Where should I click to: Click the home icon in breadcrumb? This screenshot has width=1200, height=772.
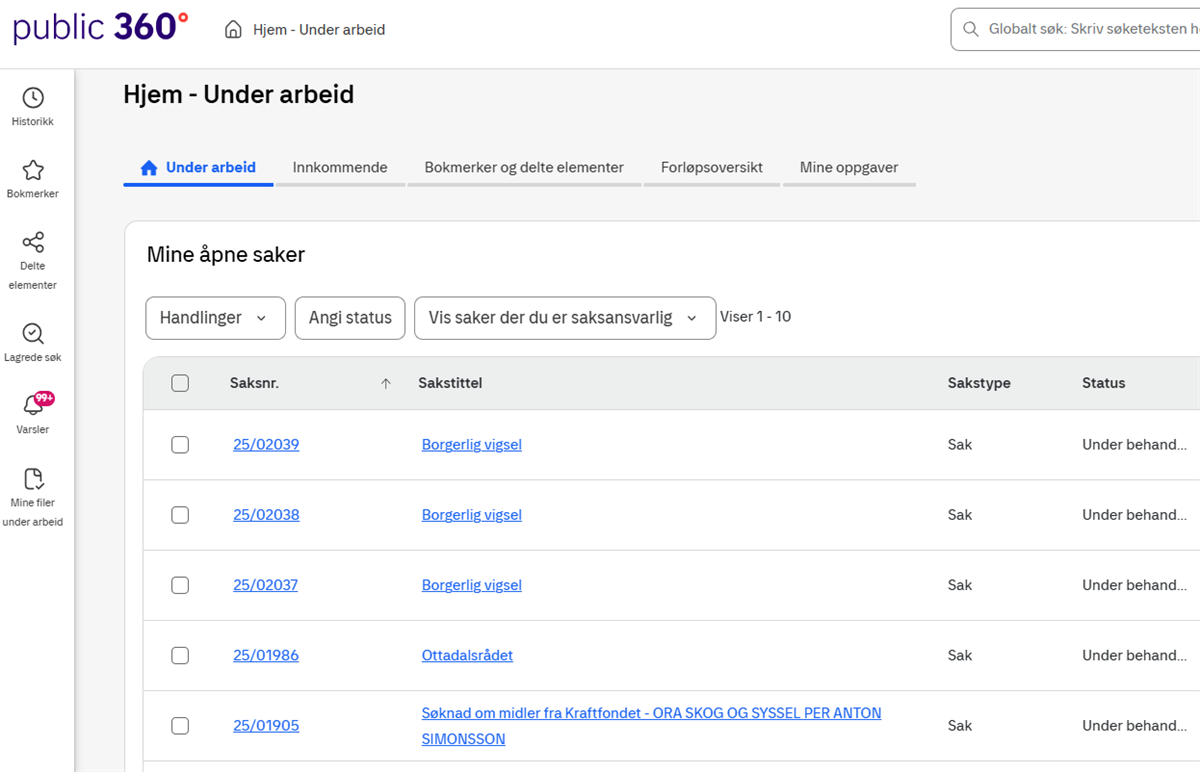(x=233, y=30)
